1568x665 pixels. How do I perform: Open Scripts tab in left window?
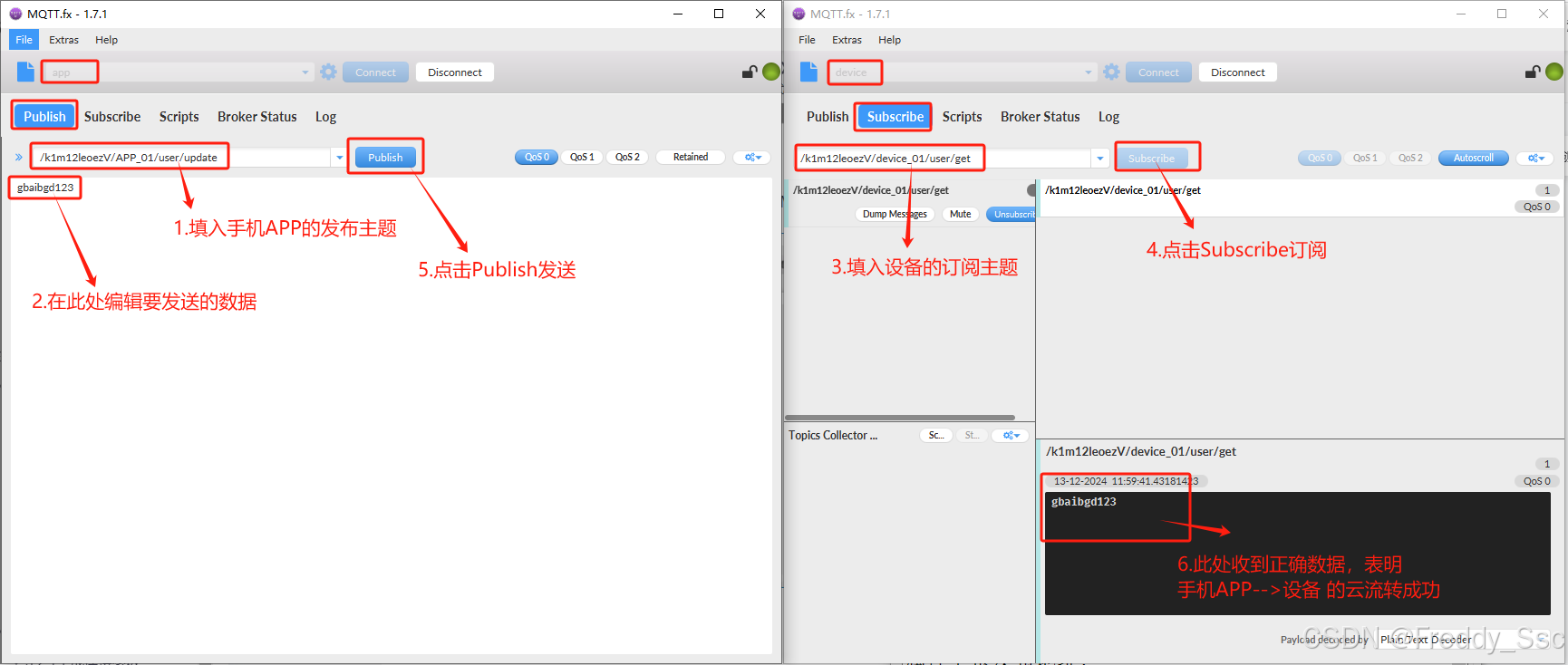179,116
